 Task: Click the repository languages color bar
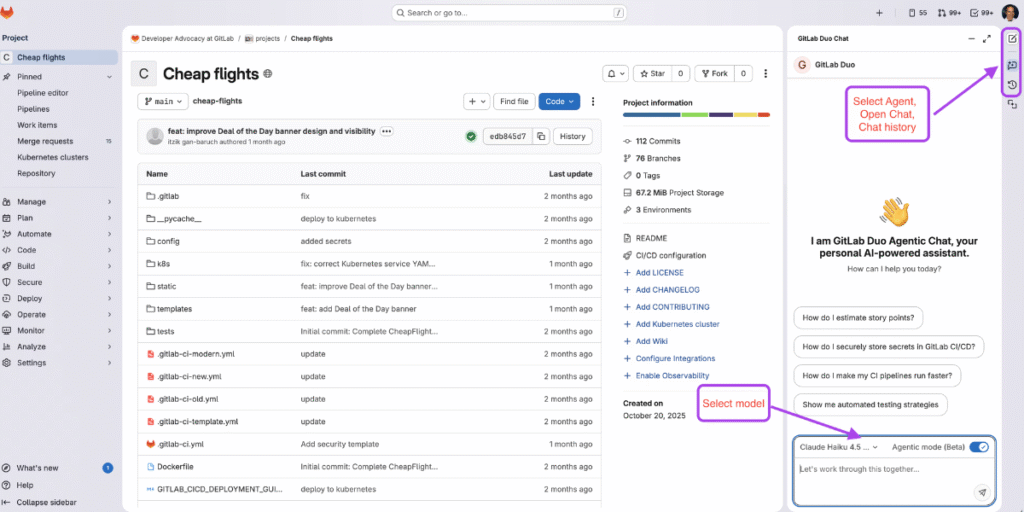[x=696, y=115]
